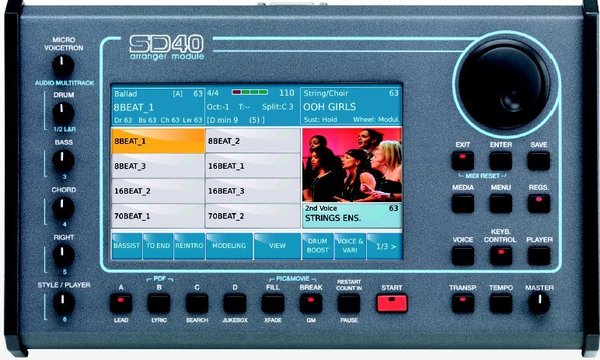Hit the red START button
Screen dimensions: 600x360
[x=392, y=303]
